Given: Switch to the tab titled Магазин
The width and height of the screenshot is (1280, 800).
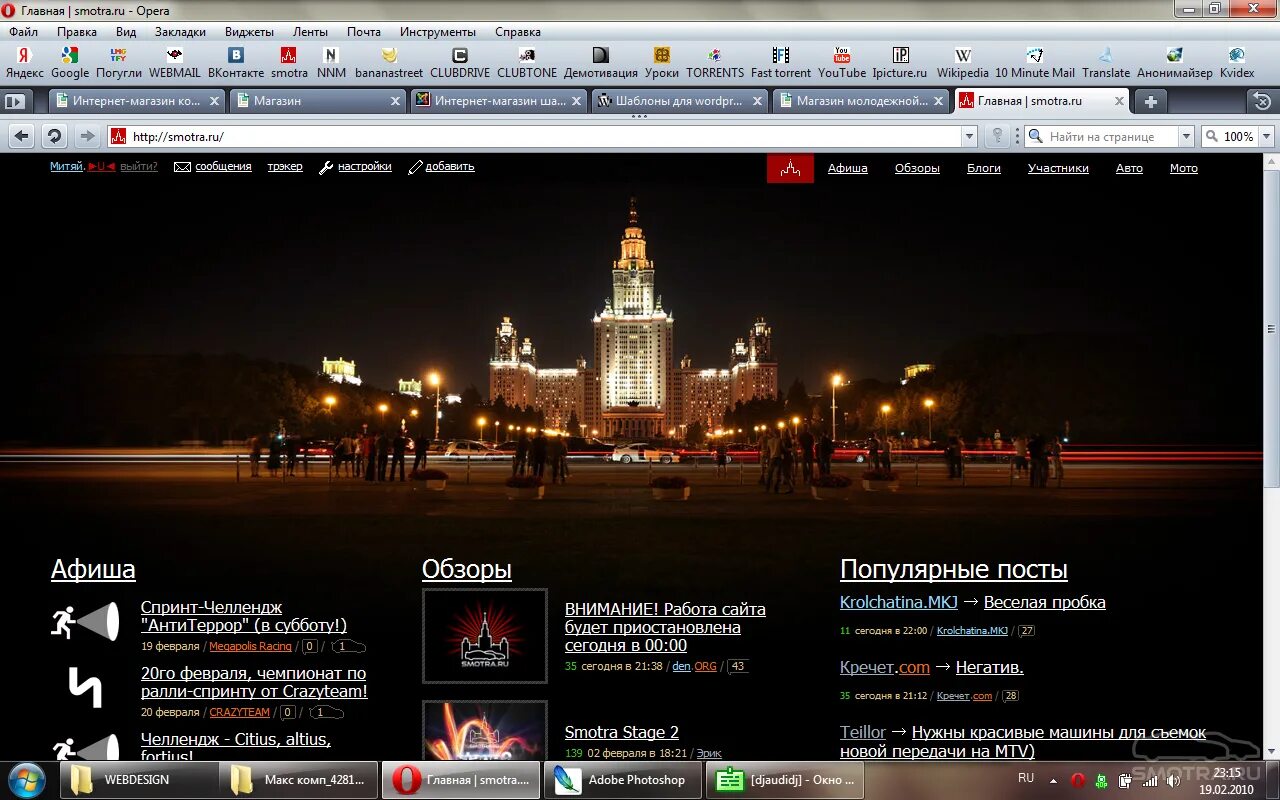Looking at the screenshot, I should 316,101.
